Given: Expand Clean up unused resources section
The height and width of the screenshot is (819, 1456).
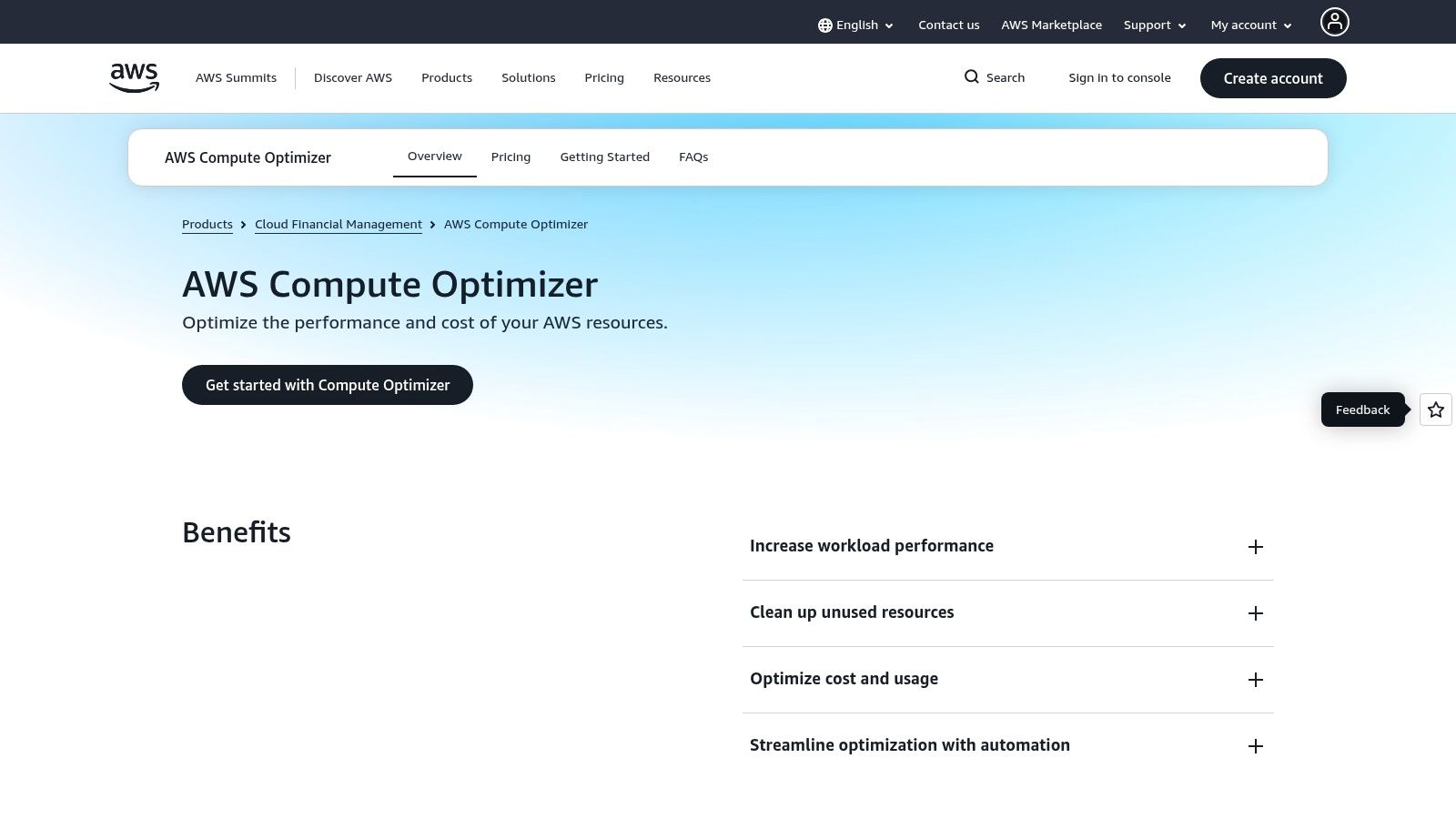Looking at the screenshot, I should pos(1008,613).
